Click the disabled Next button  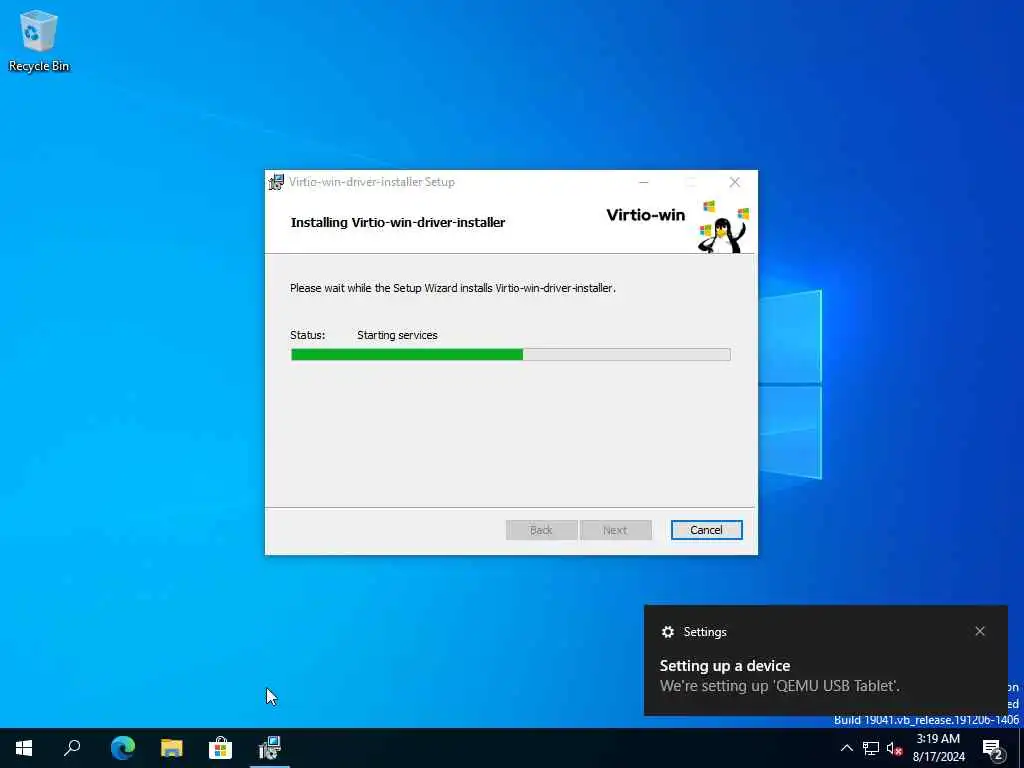615,530
